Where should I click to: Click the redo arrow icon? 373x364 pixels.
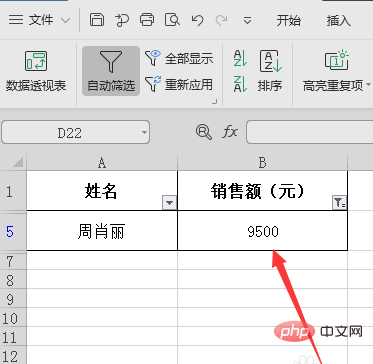point(221,20)
